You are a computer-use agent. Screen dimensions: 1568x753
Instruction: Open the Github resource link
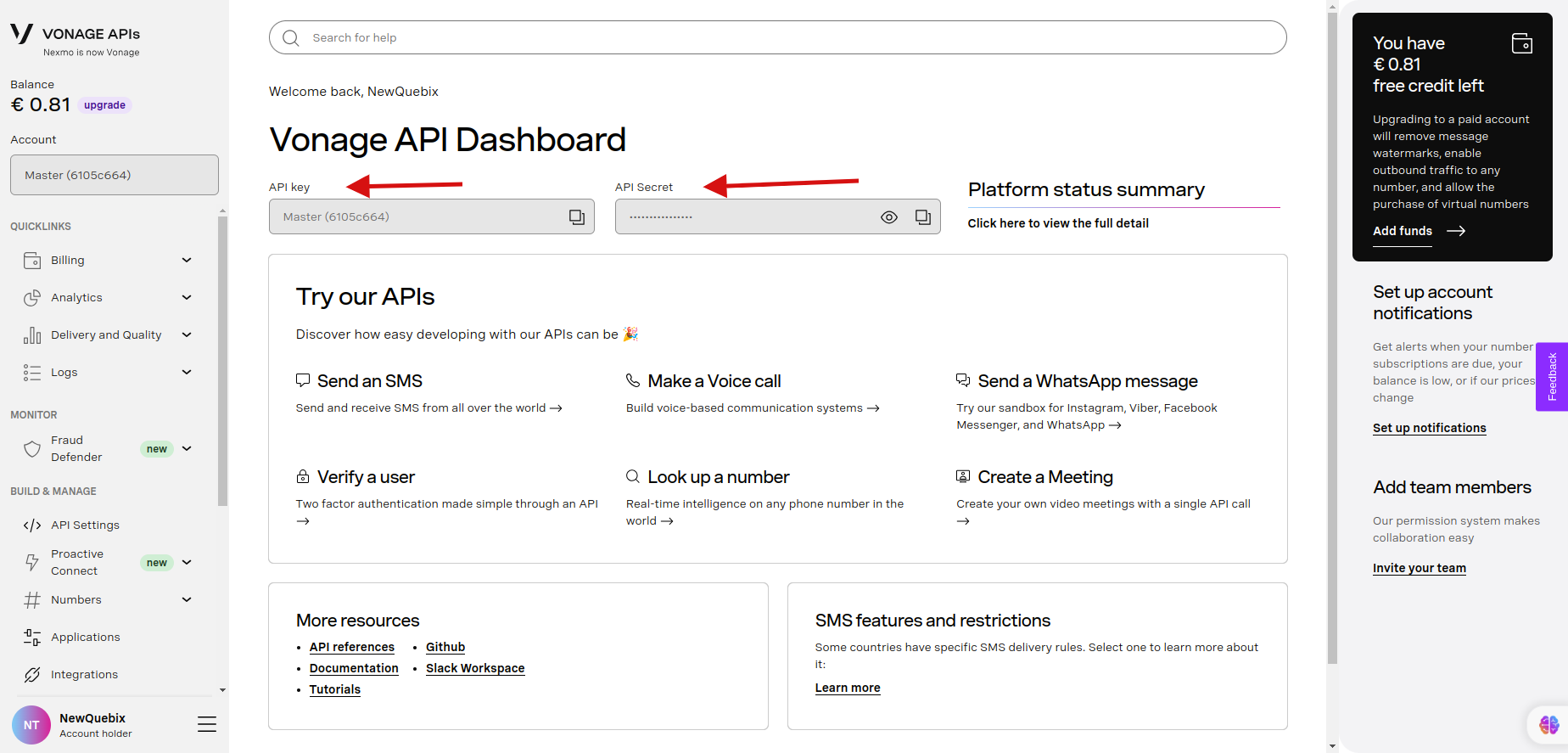[x=445, y=647]
